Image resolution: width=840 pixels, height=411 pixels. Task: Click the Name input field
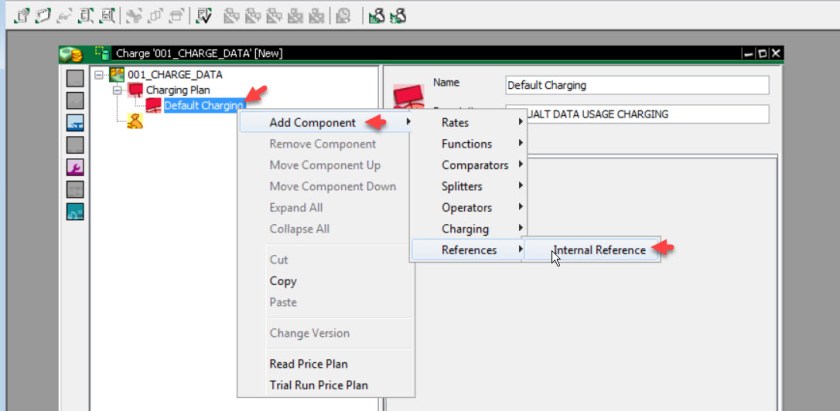tap(637, 85)
